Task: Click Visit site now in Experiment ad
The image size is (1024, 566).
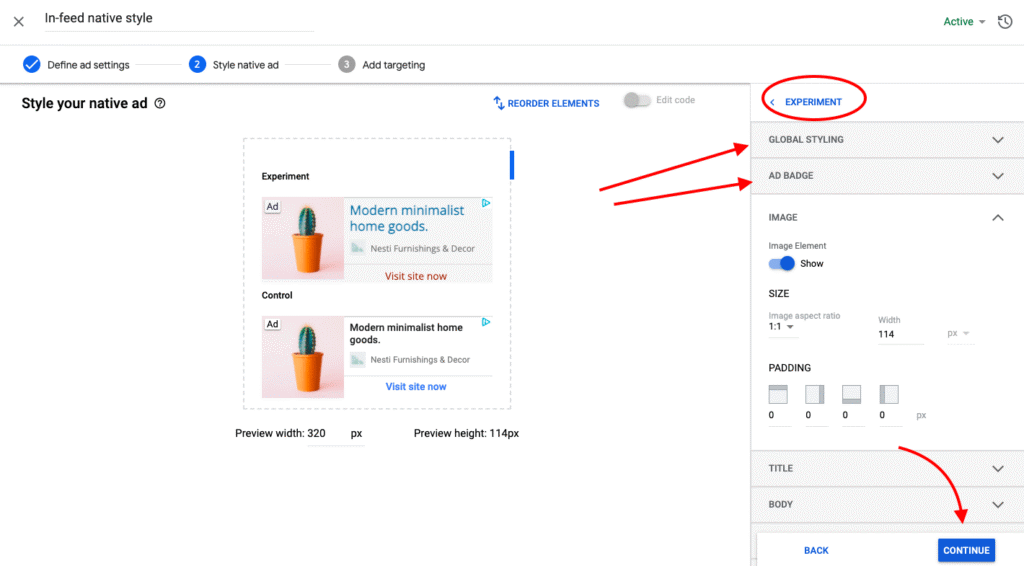Action: point(416,276)
